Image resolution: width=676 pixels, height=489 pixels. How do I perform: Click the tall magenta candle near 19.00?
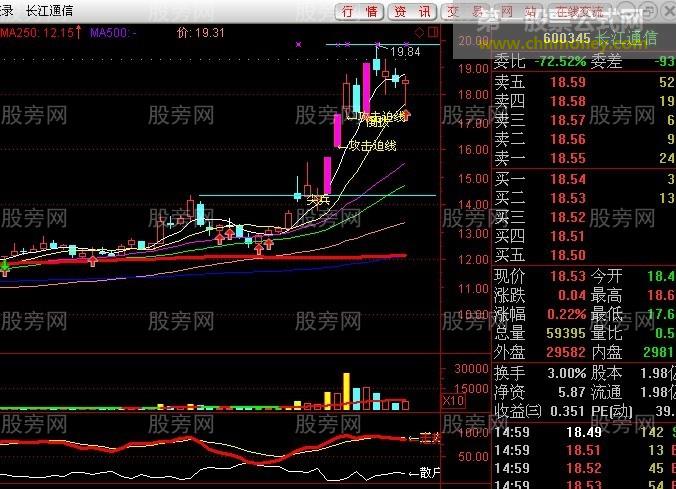(x=366, y=89)
